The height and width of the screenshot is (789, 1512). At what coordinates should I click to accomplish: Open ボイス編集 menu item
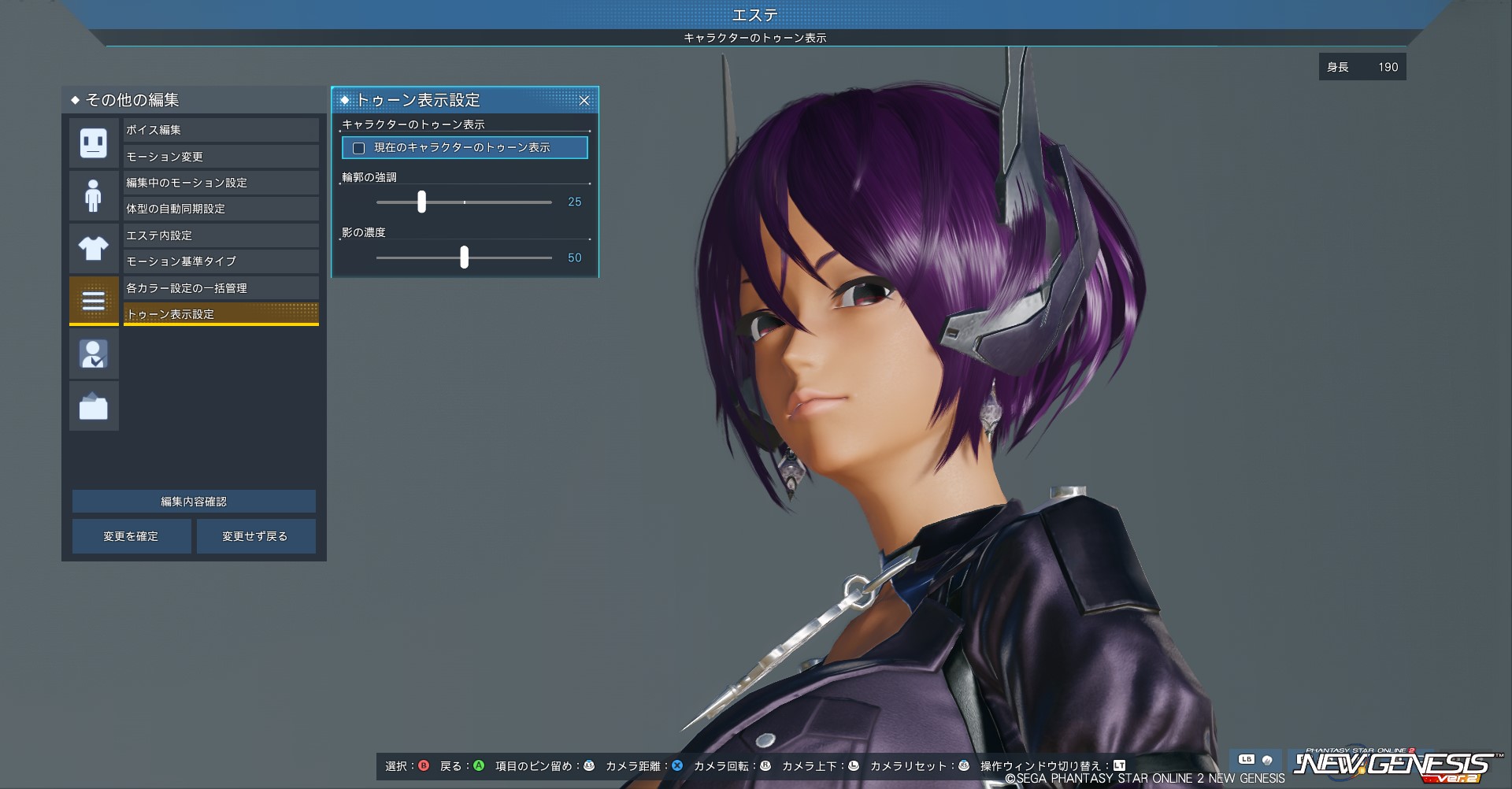tap(221, 130)
